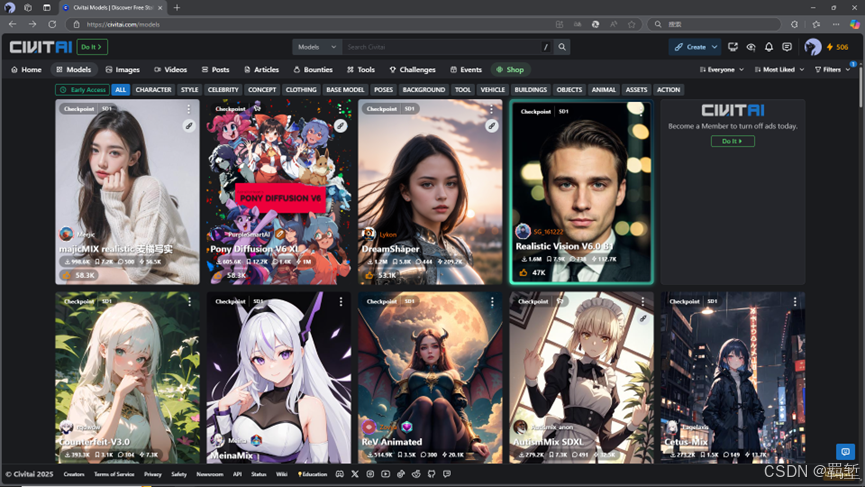The height and width of the screenshot is (487, 865).
Task: Open the ReV Animated model thumbnail
Action: 430,377
